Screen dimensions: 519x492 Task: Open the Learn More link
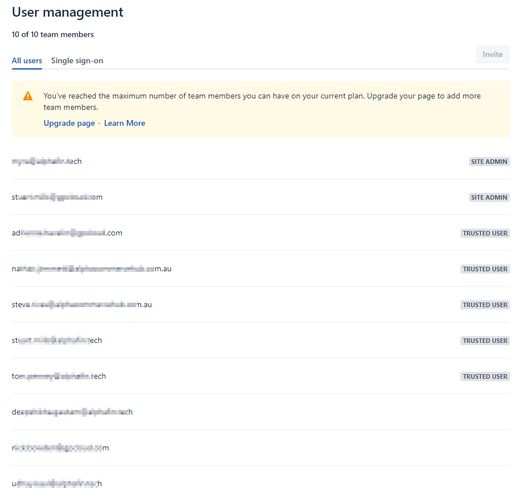[x=124, y=123]
